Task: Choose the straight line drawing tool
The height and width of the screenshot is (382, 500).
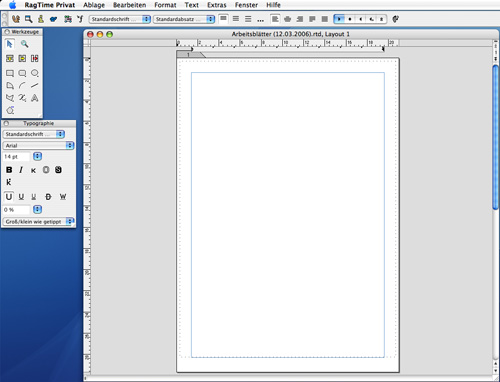Action: pyautogui.click(x=35, y=86)
